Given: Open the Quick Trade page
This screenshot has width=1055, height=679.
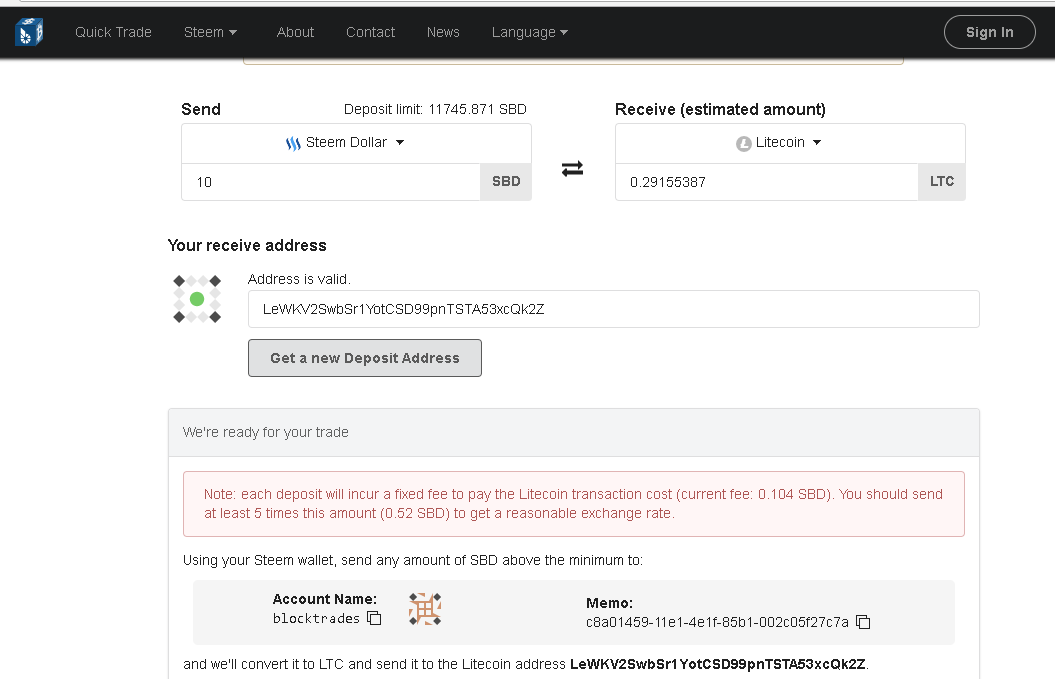Looking at the screenshot, I should [x=113, y=32].
